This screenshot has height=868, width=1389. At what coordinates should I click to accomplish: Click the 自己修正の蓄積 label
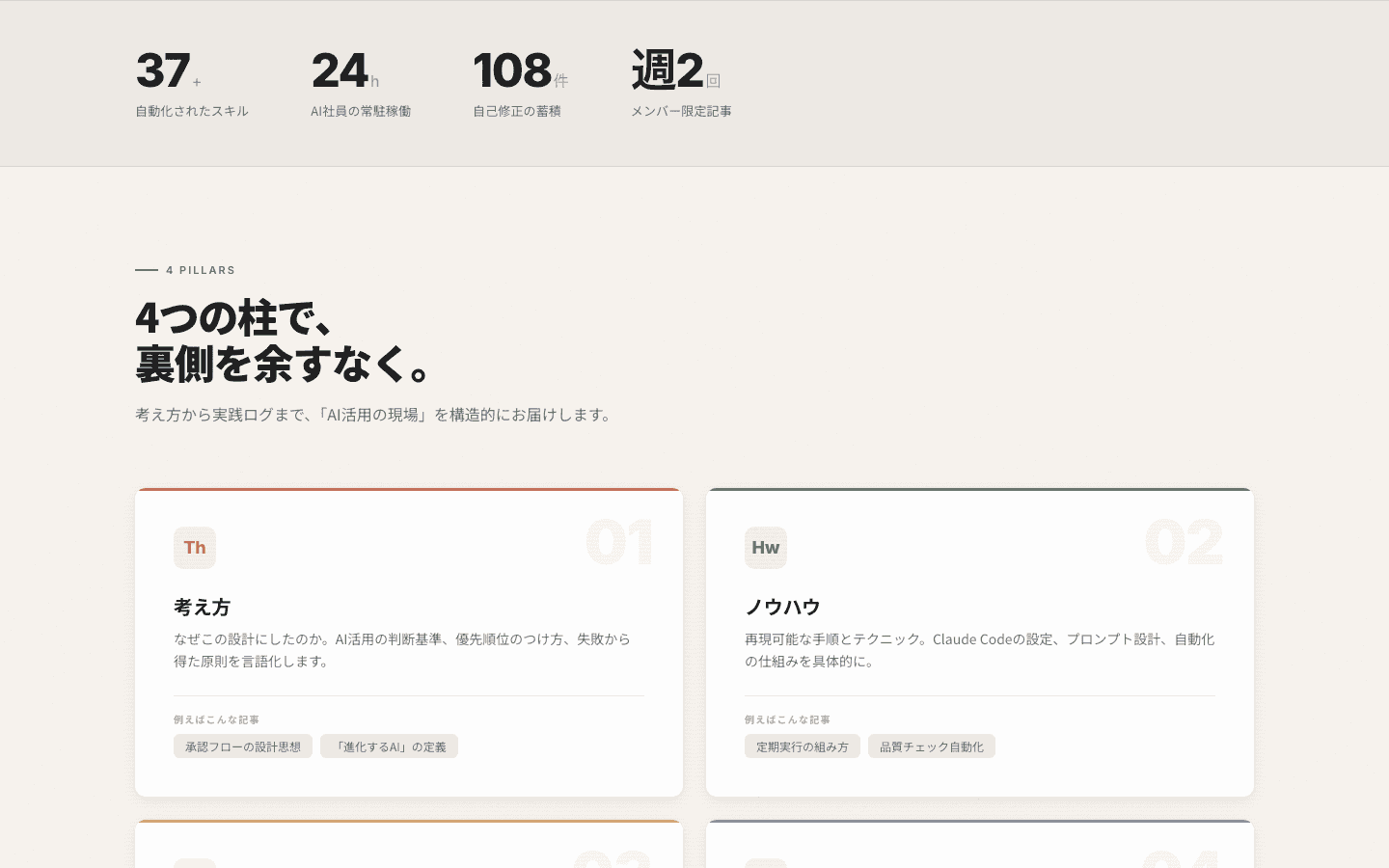point(517,111)
